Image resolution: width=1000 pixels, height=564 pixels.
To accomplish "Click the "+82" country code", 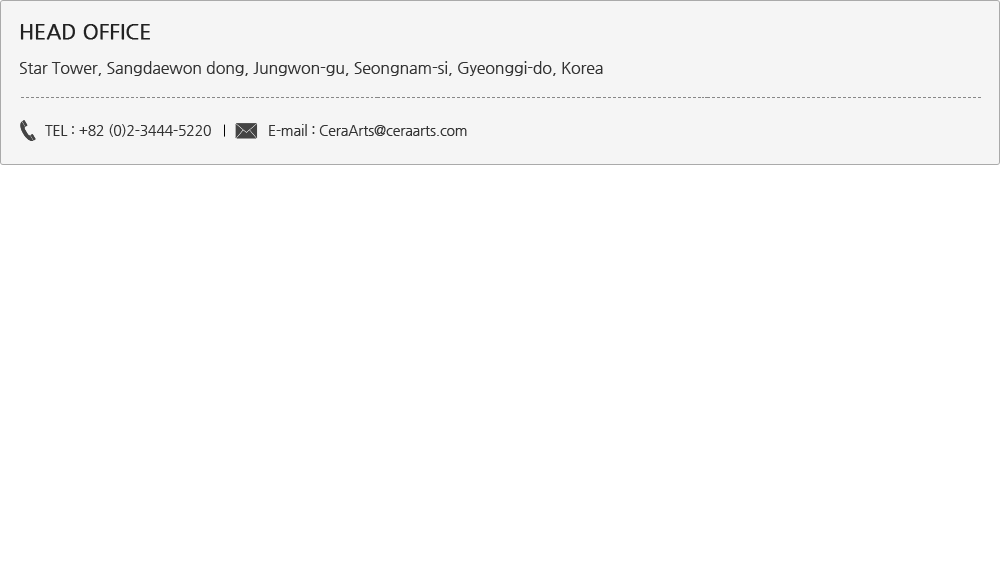I will pos(91,131).
